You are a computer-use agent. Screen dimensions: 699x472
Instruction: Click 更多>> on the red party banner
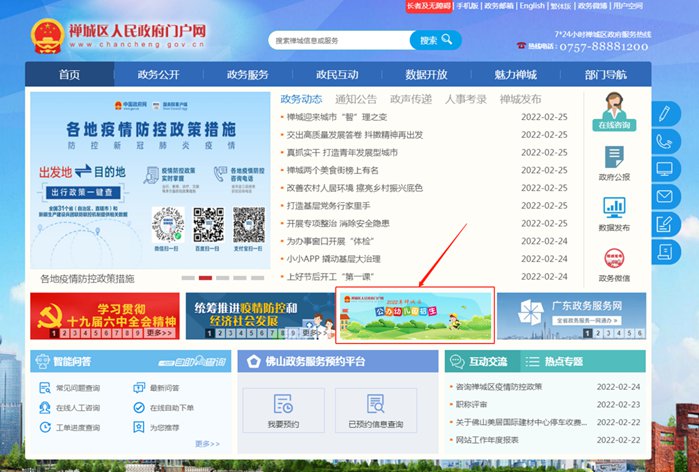click(160, 333)
